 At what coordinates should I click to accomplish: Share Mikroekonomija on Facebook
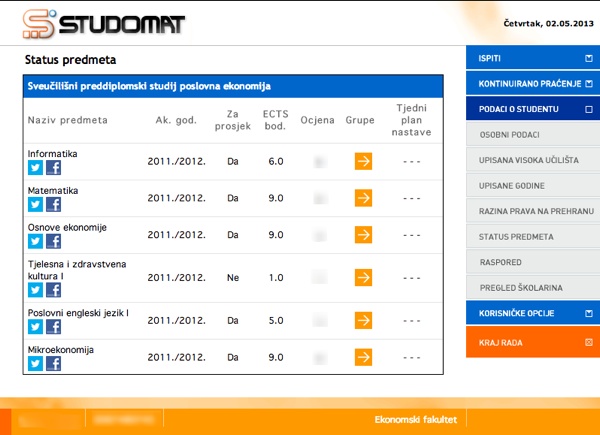54,363
